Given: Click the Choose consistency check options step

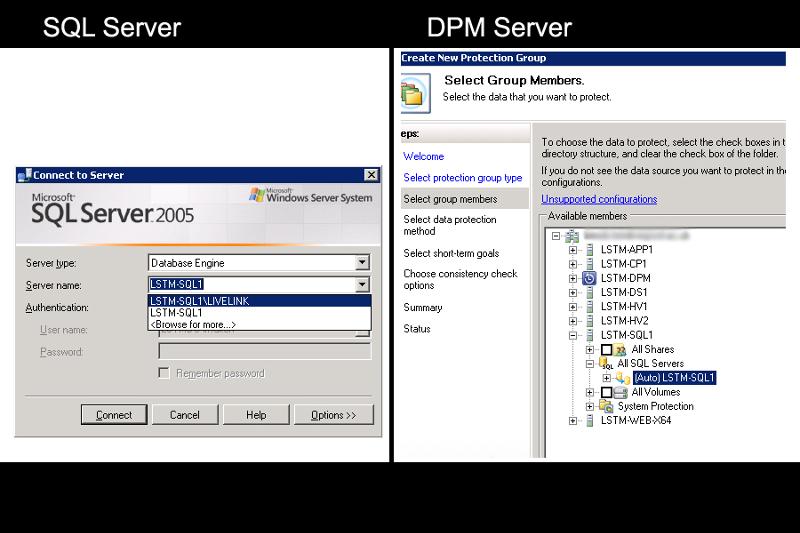Looking at the screenshot, I should [x=460, y=280].
